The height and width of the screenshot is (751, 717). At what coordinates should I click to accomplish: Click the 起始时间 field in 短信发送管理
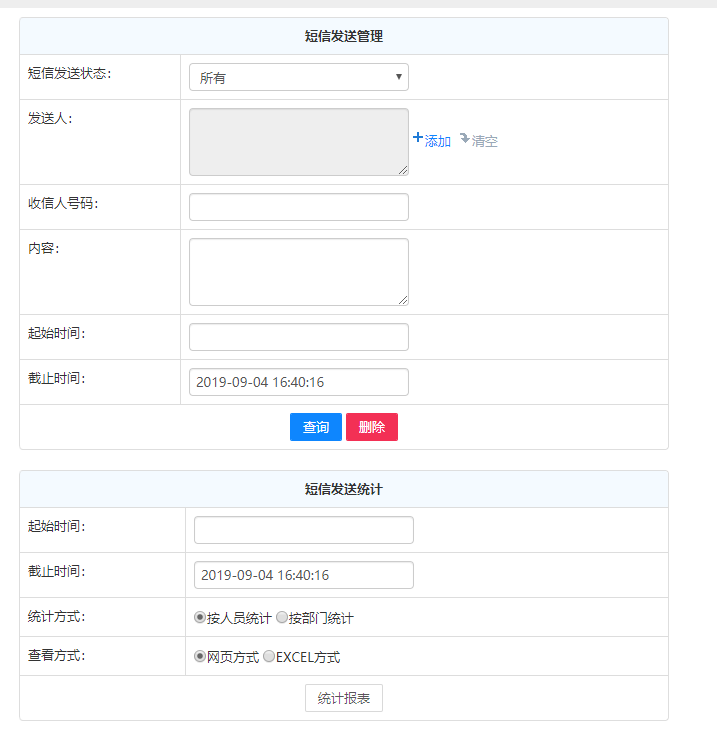point(298,337)
